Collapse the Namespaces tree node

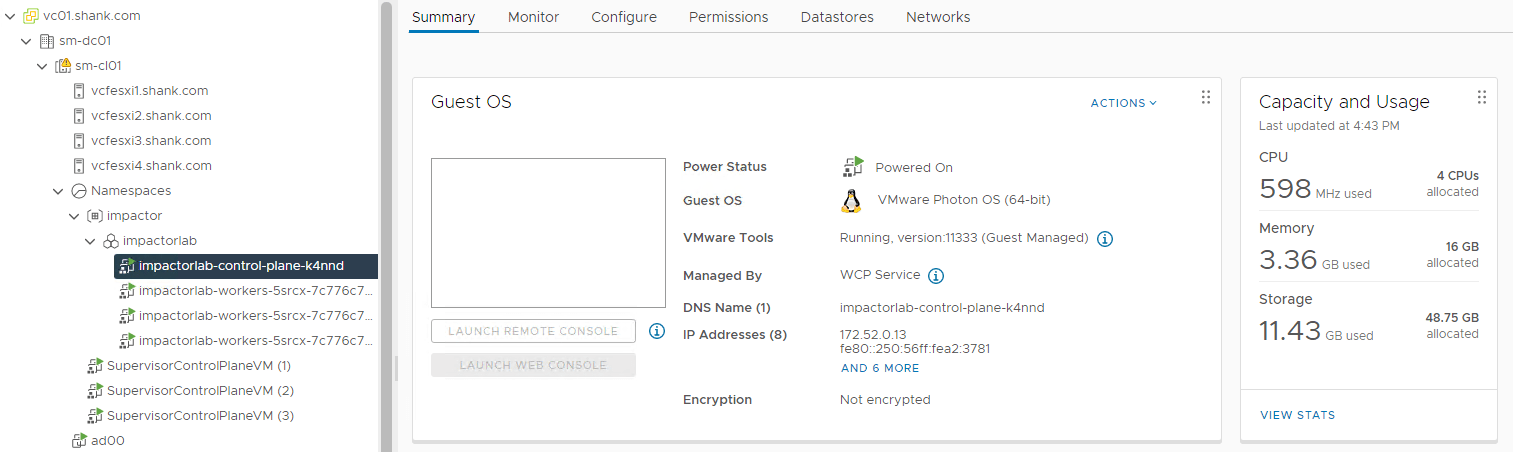pos(58,191)
